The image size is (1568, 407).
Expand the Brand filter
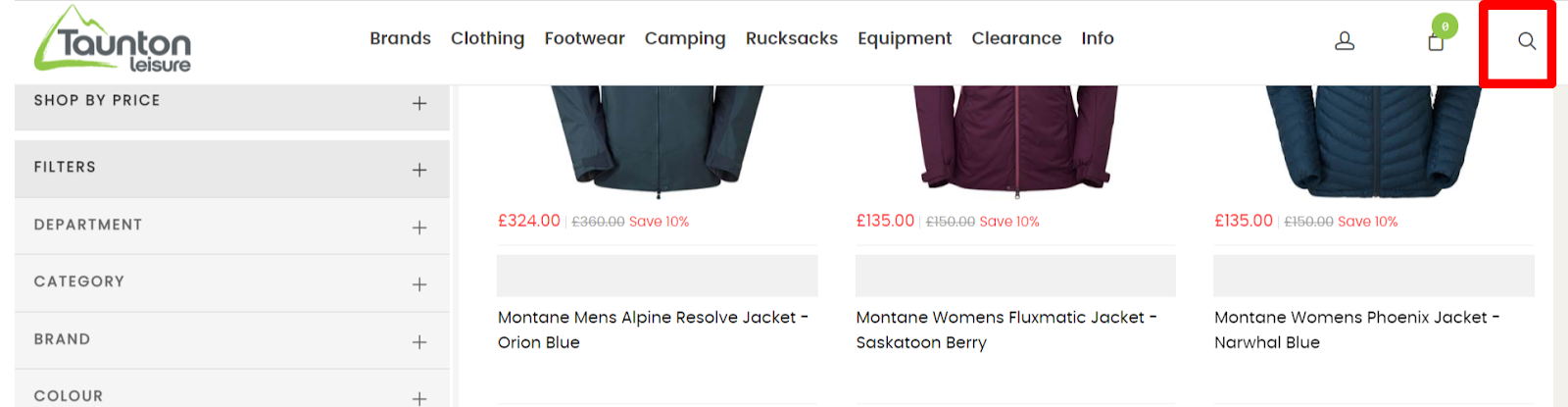point(419,342)
